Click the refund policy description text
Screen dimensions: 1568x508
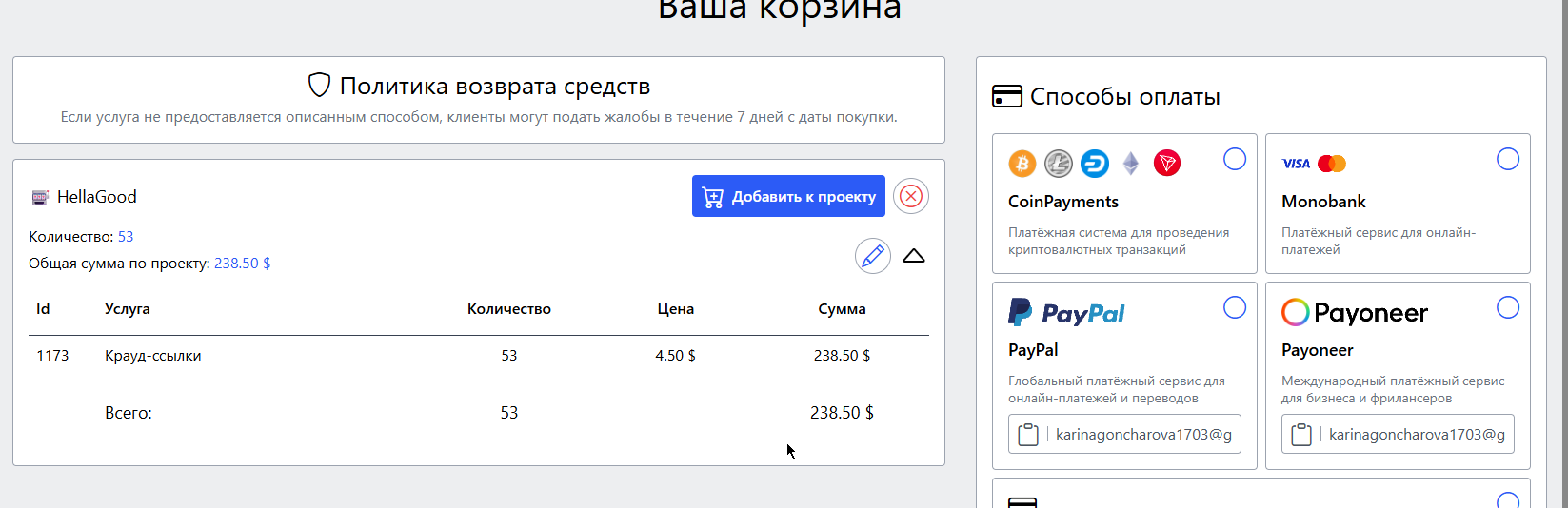[479, 117]
